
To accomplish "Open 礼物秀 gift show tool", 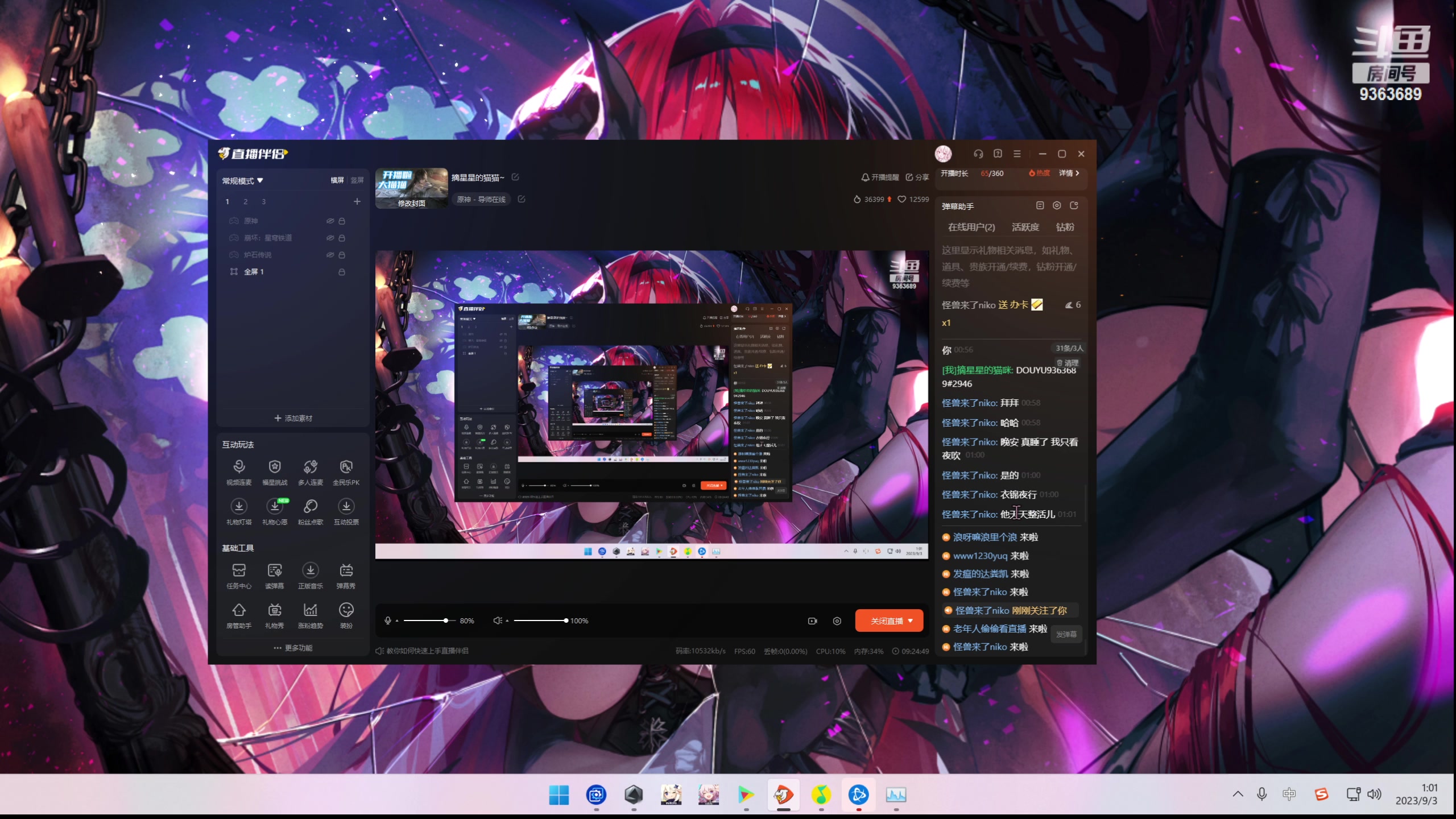I will tap(275, 615).
